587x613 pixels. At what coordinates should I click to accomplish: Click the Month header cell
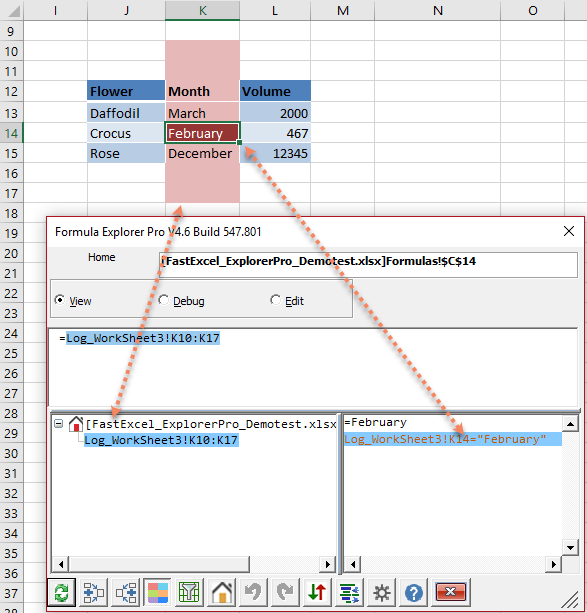click(203, 91)
